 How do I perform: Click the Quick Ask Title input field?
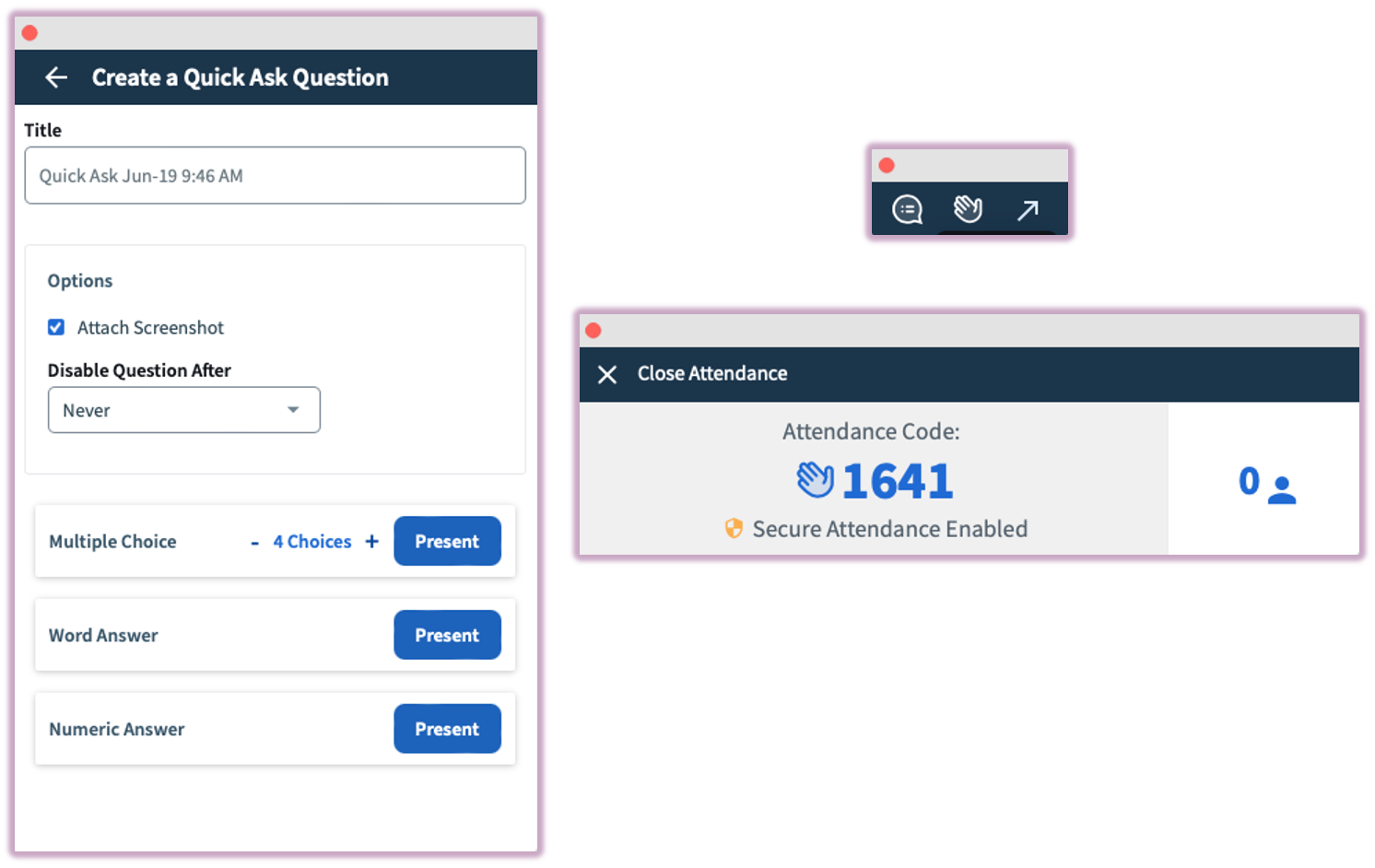(275, 176)
